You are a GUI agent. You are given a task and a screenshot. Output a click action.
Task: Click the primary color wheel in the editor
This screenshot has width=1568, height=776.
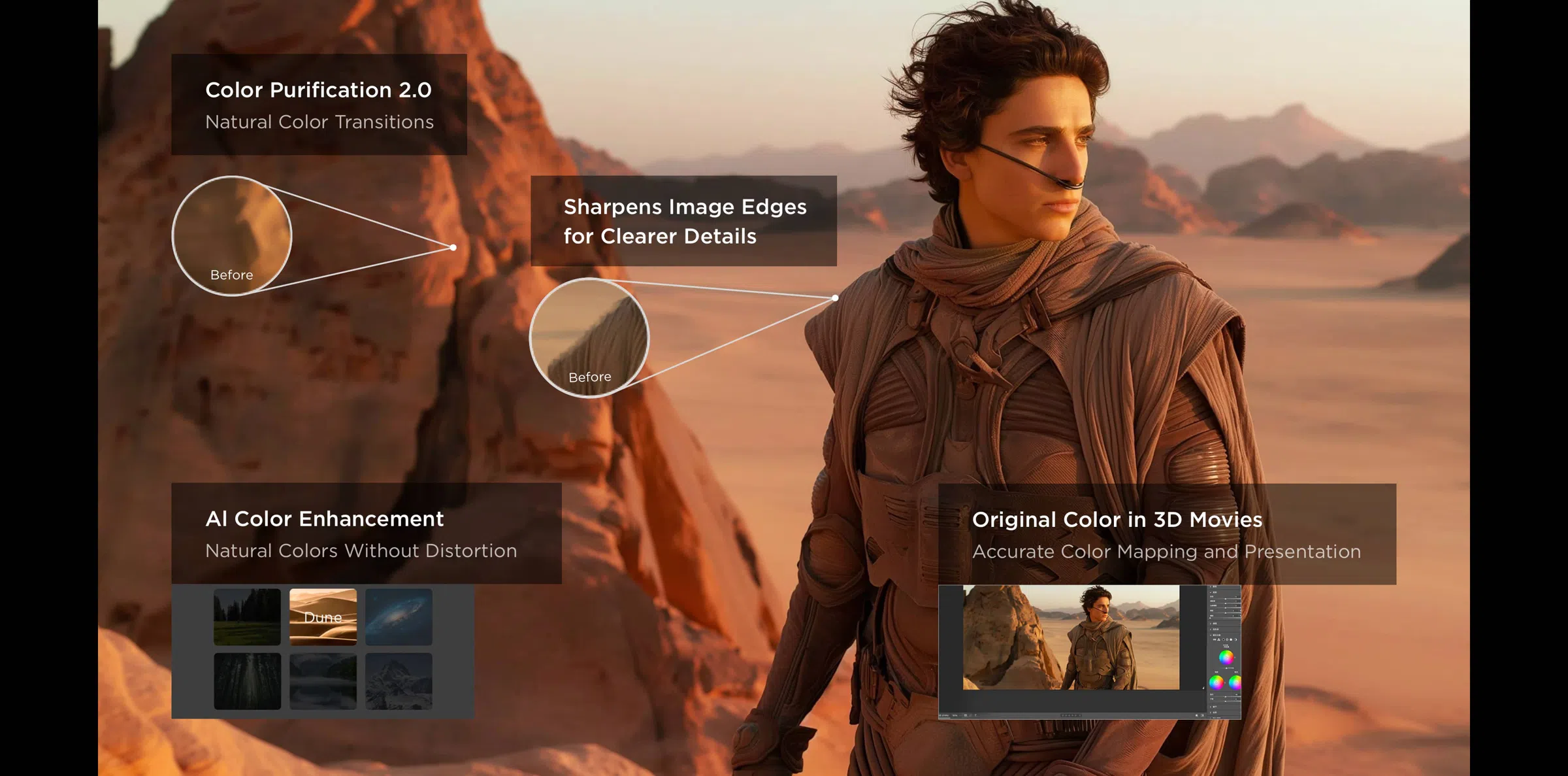1226,657
